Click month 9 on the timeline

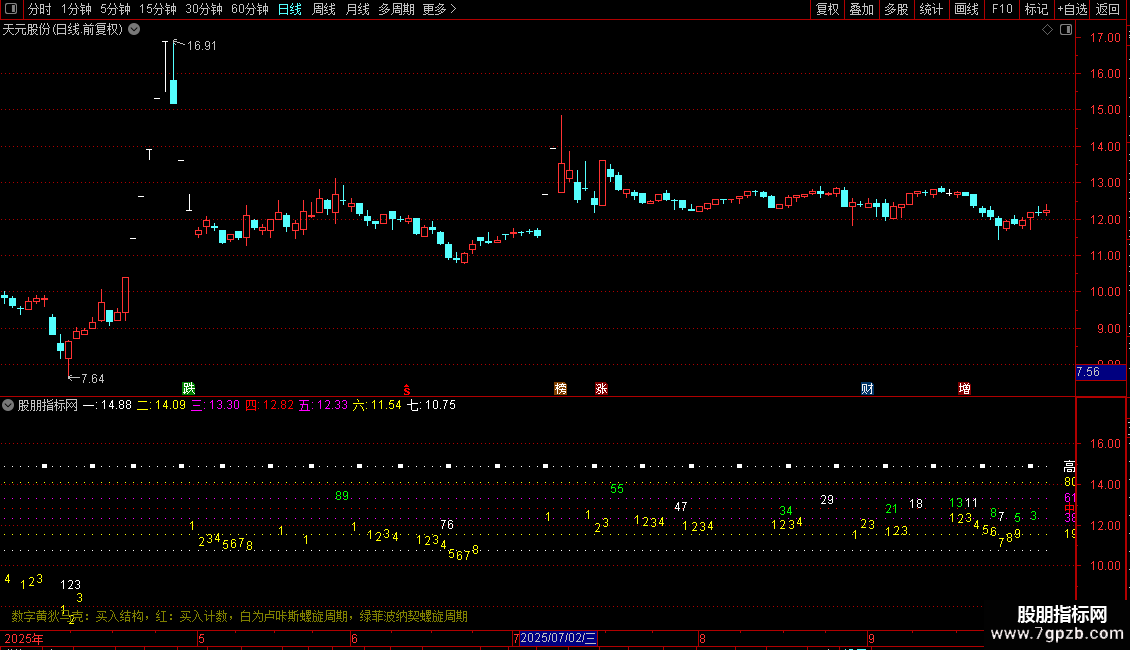point(871,638)
